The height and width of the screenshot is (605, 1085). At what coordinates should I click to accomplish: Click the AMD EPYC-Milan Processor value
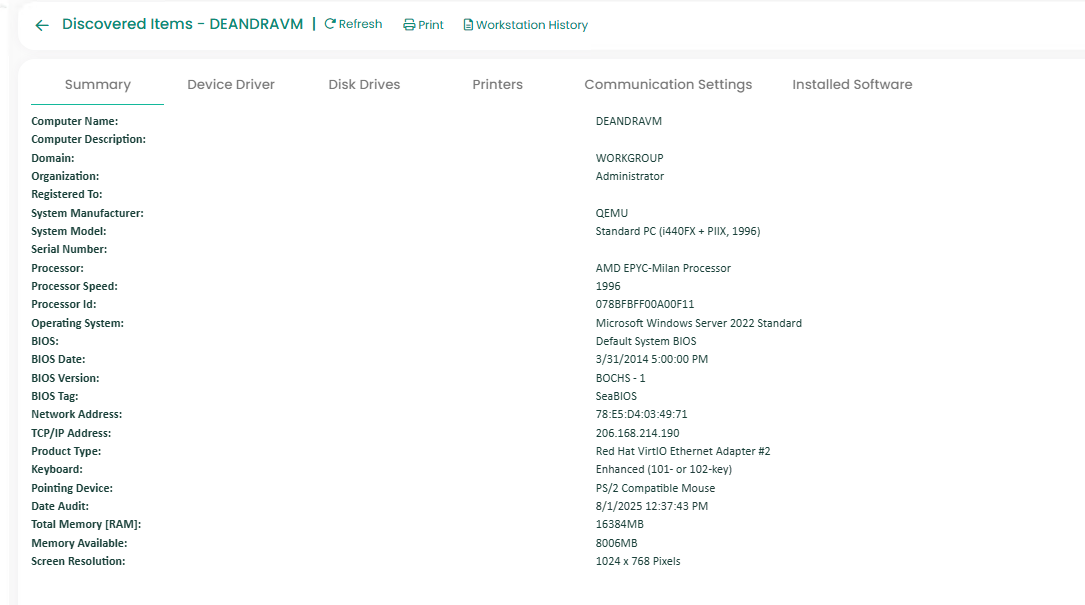(x=663, y=268)
